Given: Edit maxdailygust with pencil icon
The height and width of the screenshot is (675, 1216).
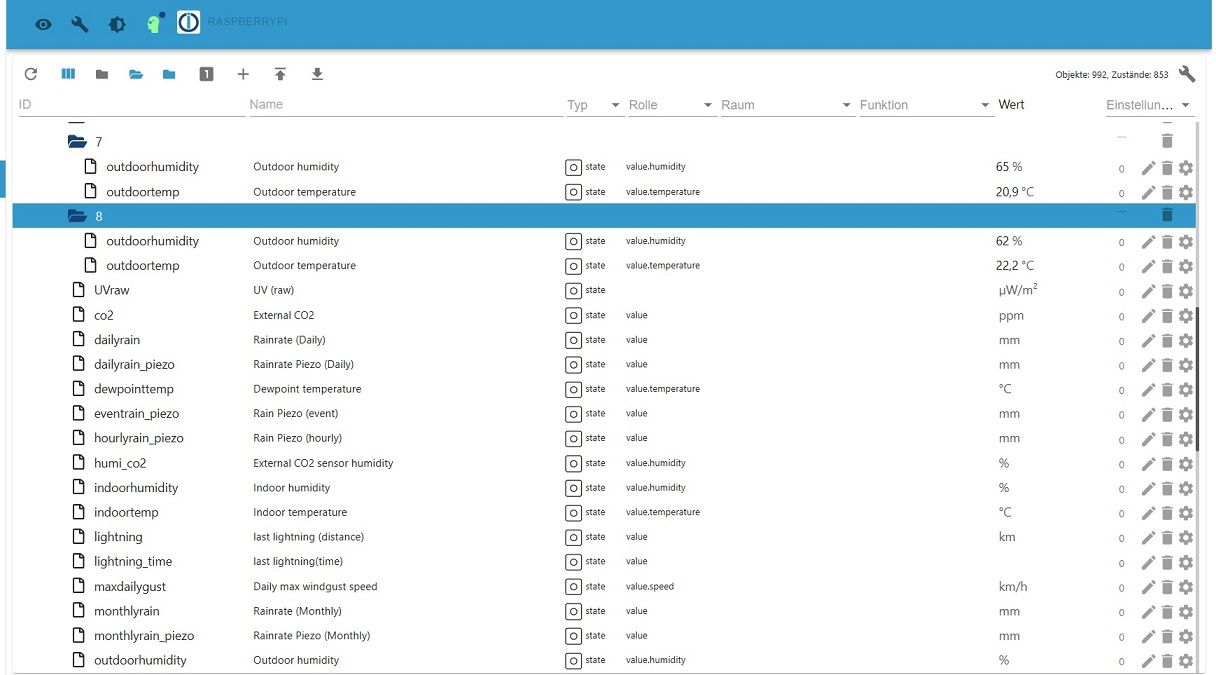Looking at the screenshot, I should pyautogui.click(x=1148, y=587).
